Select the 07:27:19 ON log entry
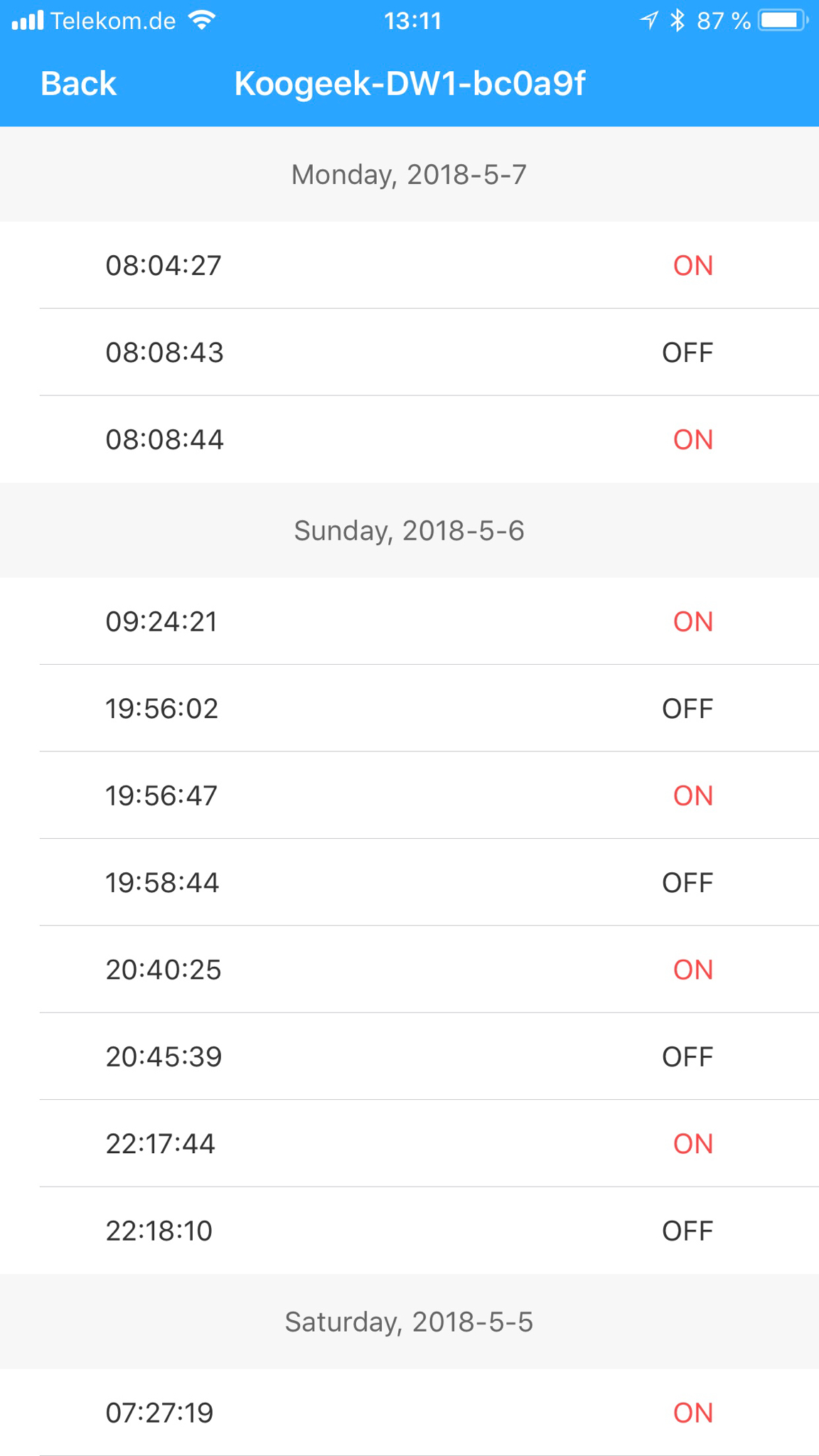 [x=409, y=1413]
